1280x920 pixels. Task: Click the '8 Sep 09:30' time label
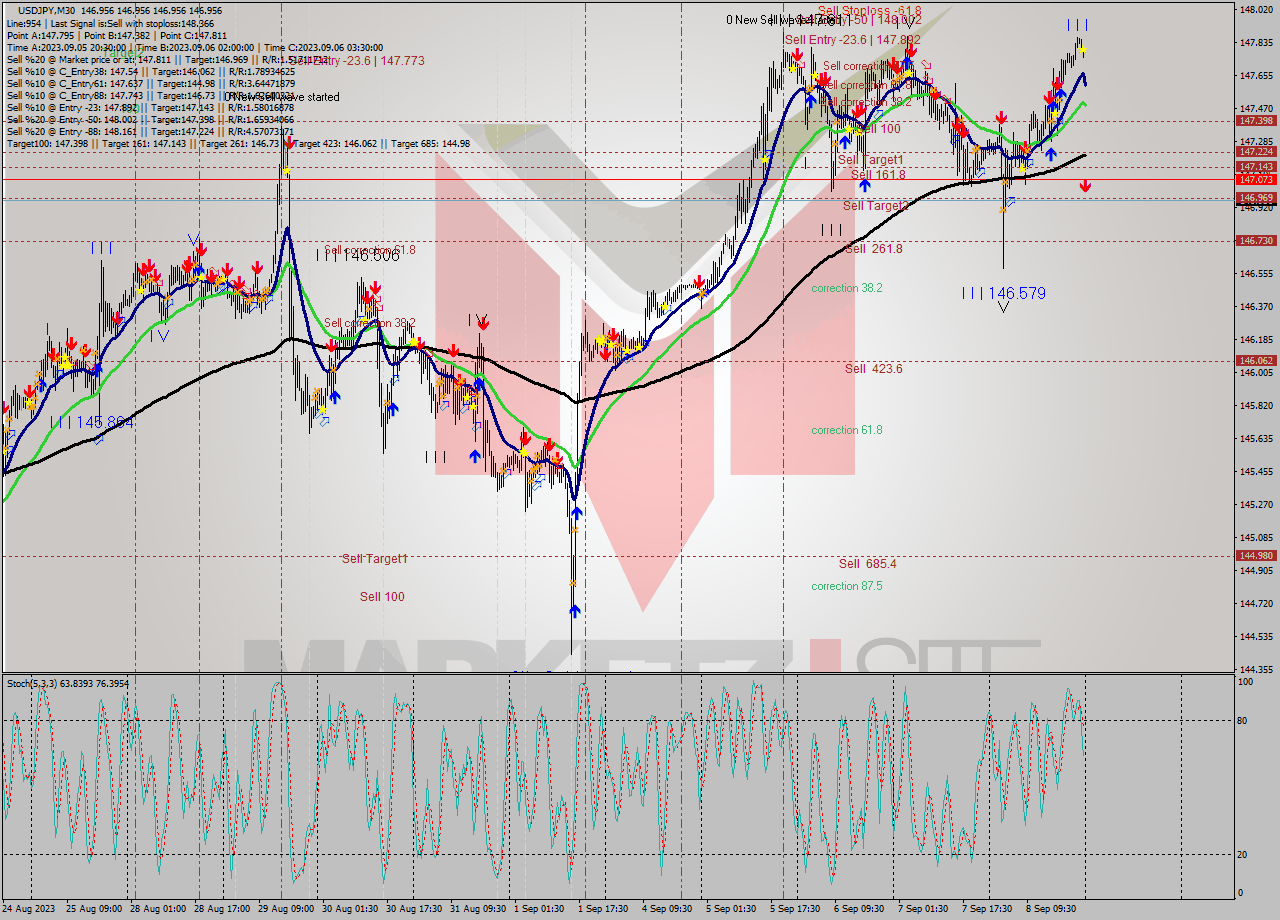click(1052, 909)
